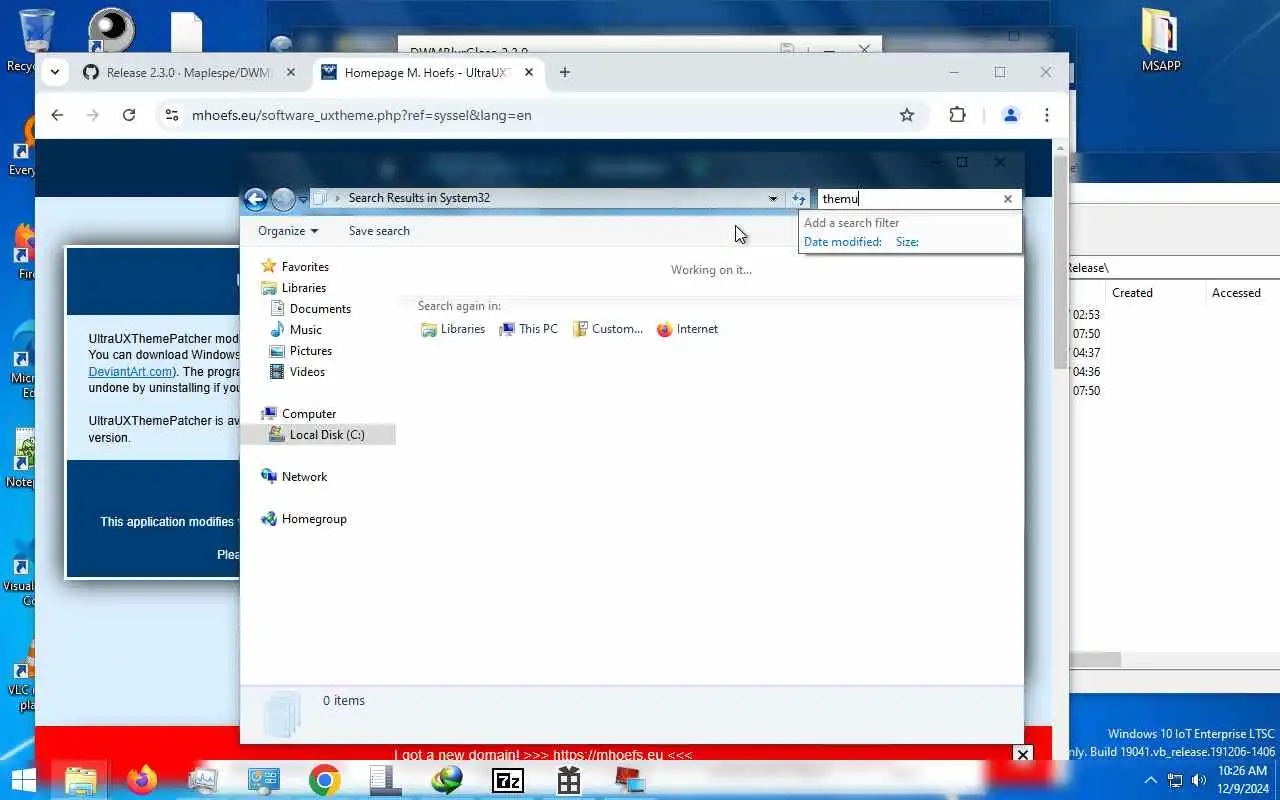This screenshot has width=1280, height=800.
Task: Show hidden system tray icons
Action: (x=1151, y=780)
